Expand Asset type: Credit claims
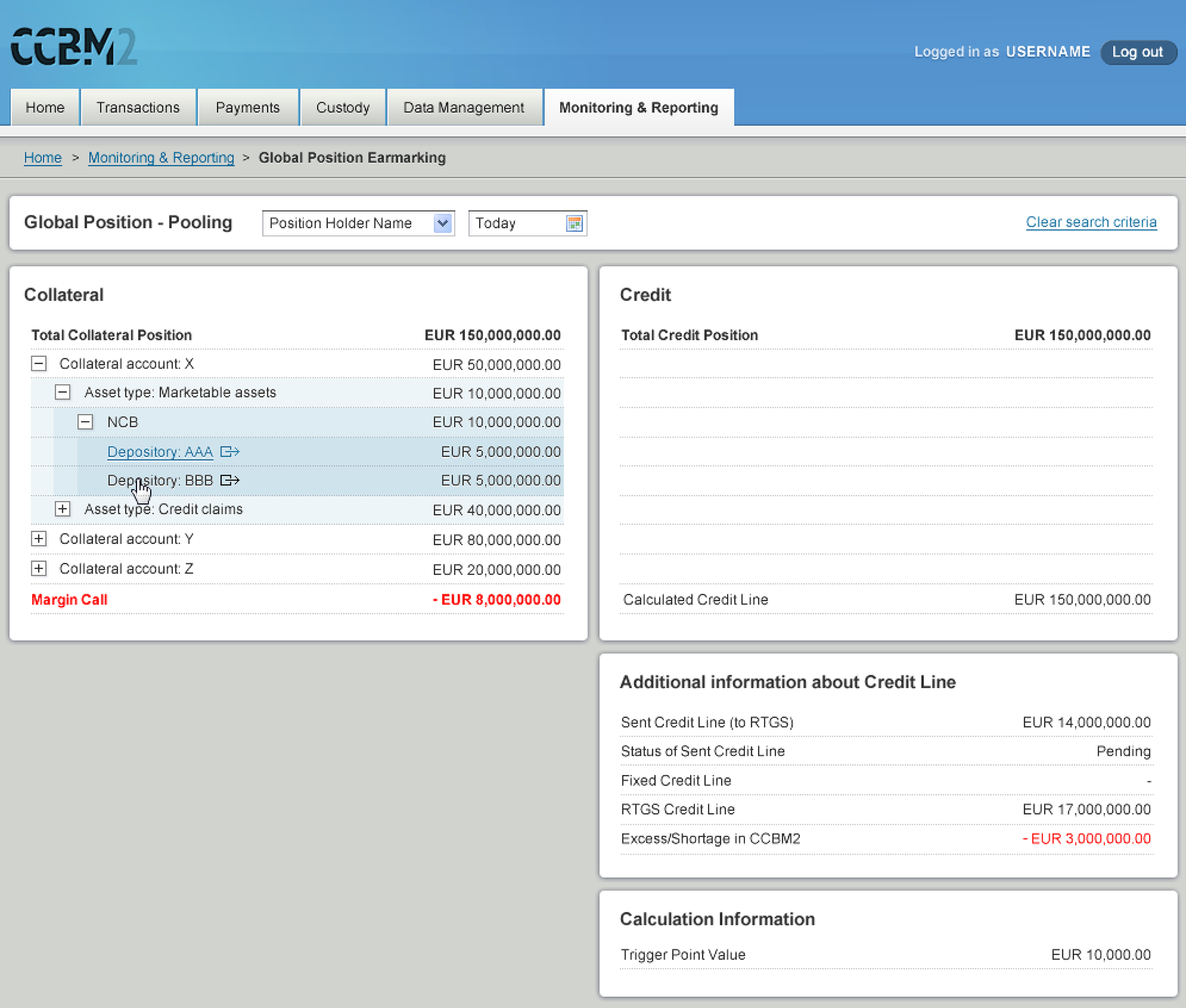Screen dimensions: 1186x1008 pos(62,509)
